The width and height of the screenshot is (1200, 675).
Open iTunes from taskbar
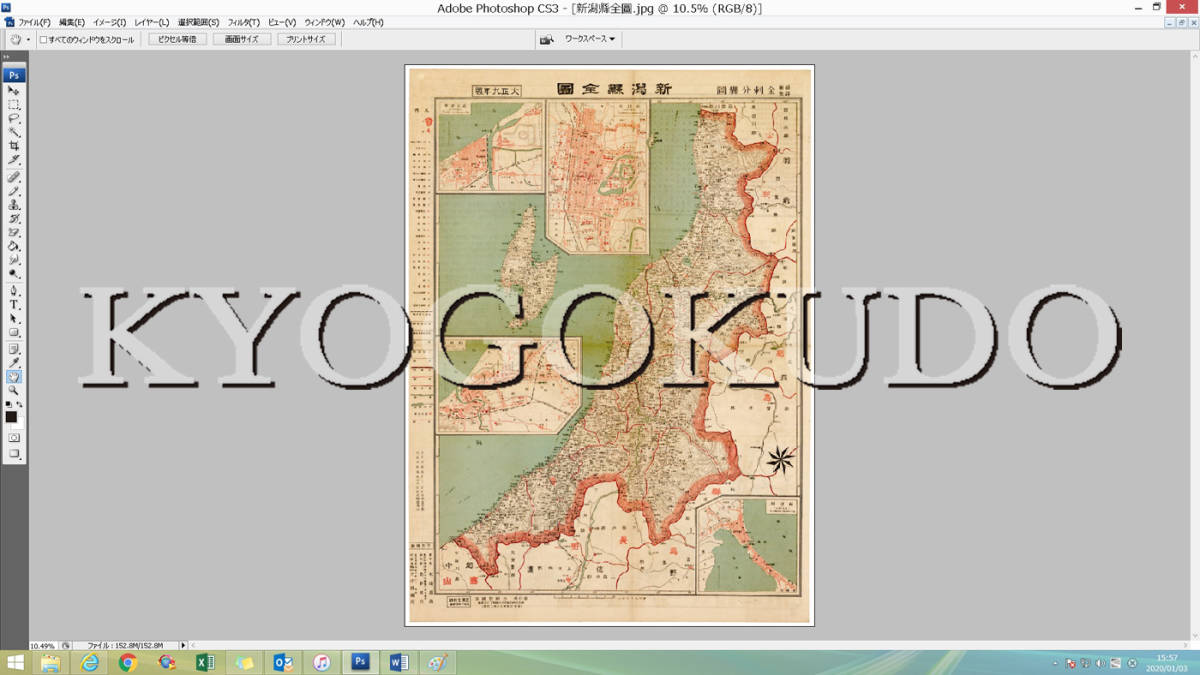point(321,662)
